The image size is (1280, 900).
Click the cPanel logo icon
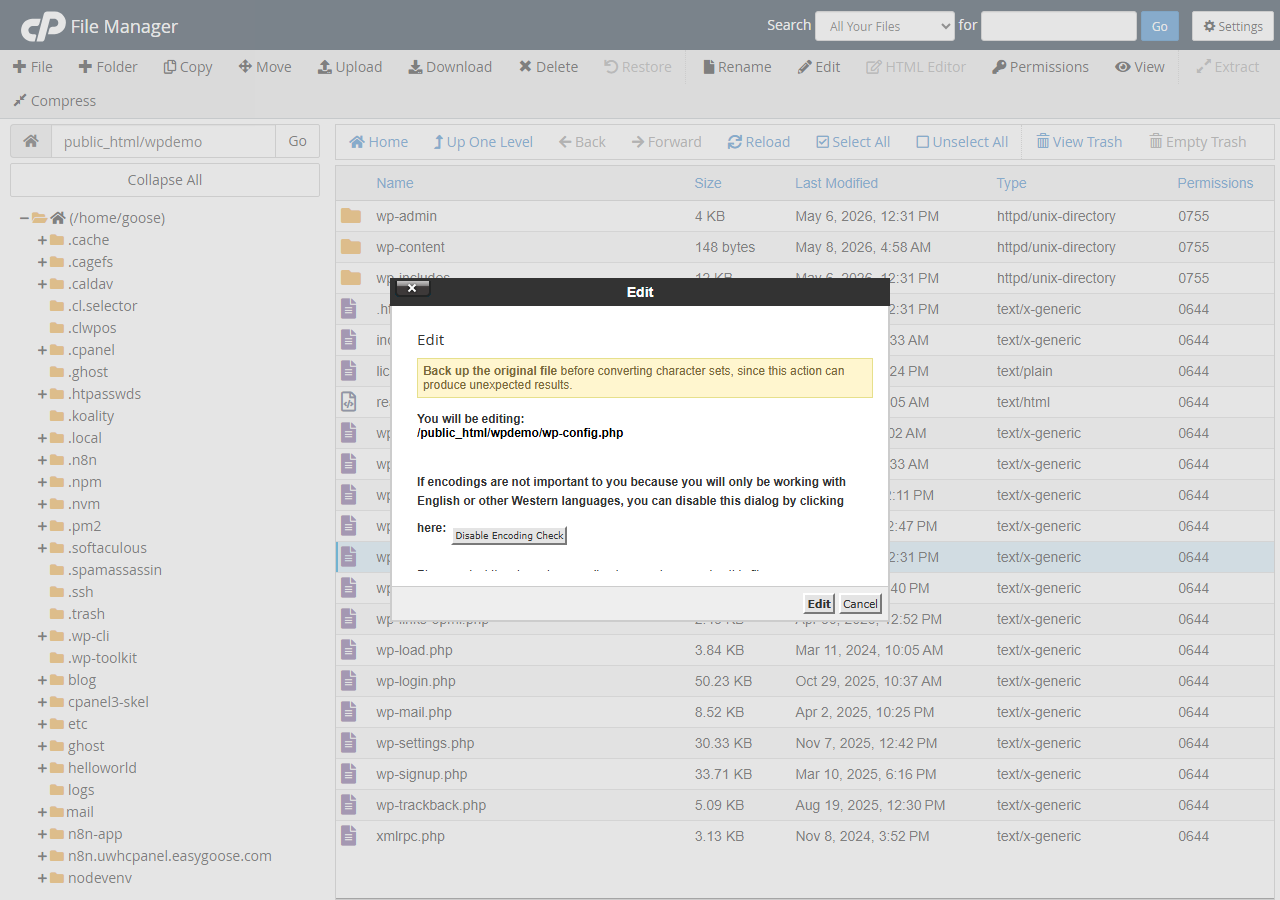coord(42,26)
